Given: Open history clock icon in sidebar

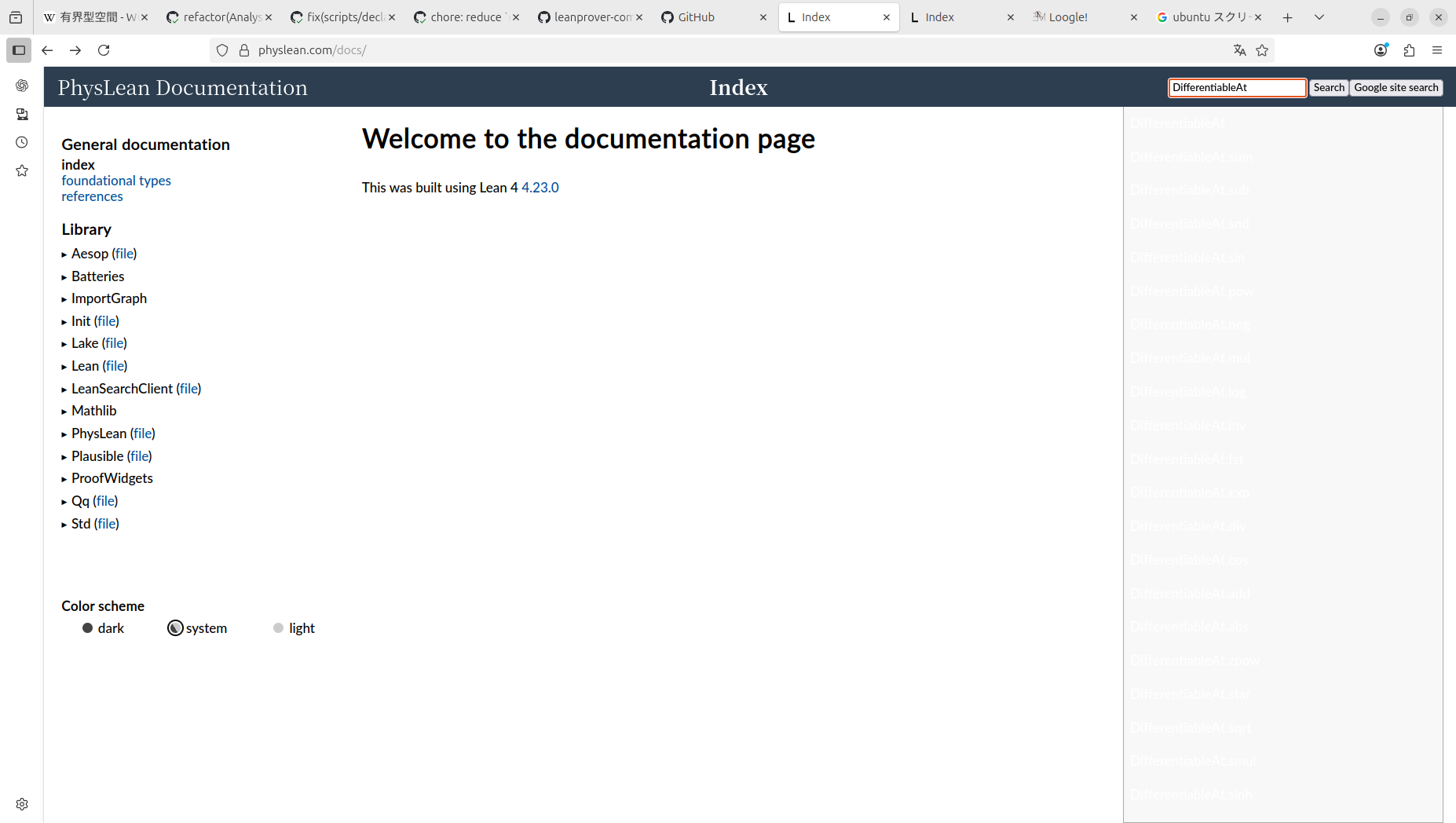Looking at the screenshot, I should pyautogui.click(x=22, y=142).
